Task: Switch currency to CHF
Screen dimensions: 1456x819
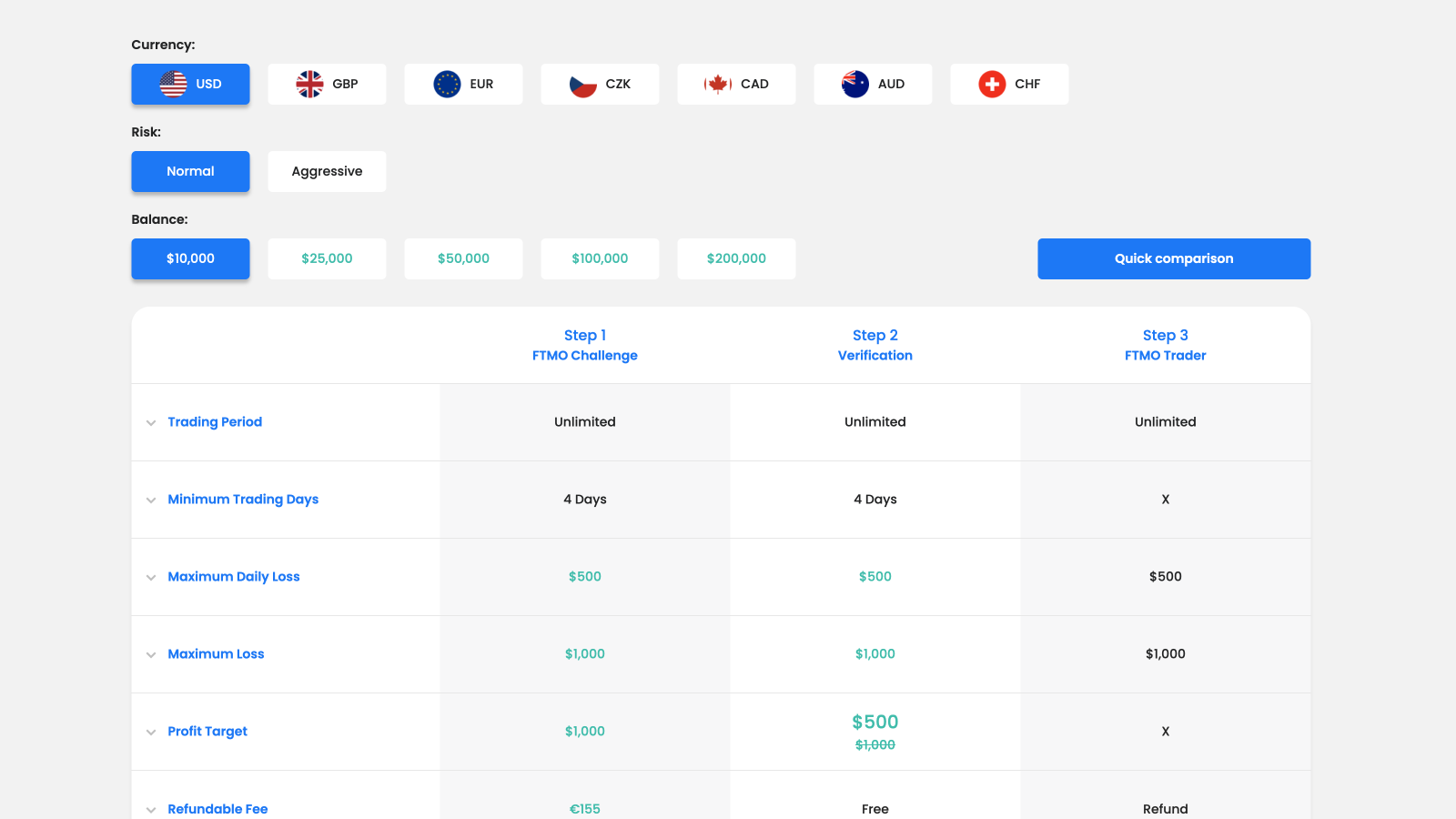Action: (1010, 84)
